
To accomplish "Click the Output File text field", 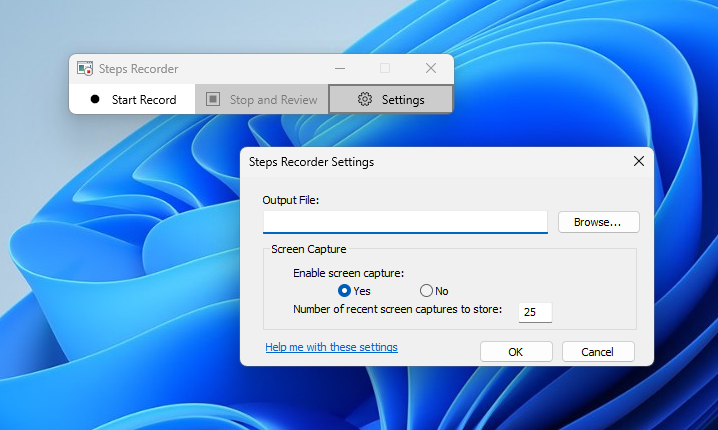I will 405,222.
